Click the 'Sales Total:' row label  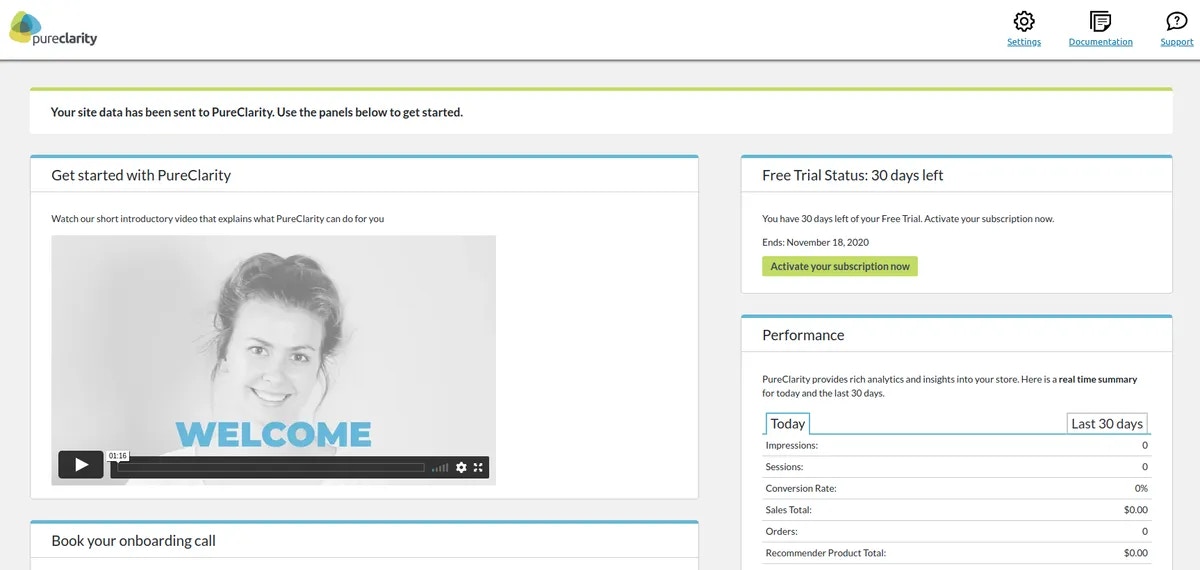point(789,510)
